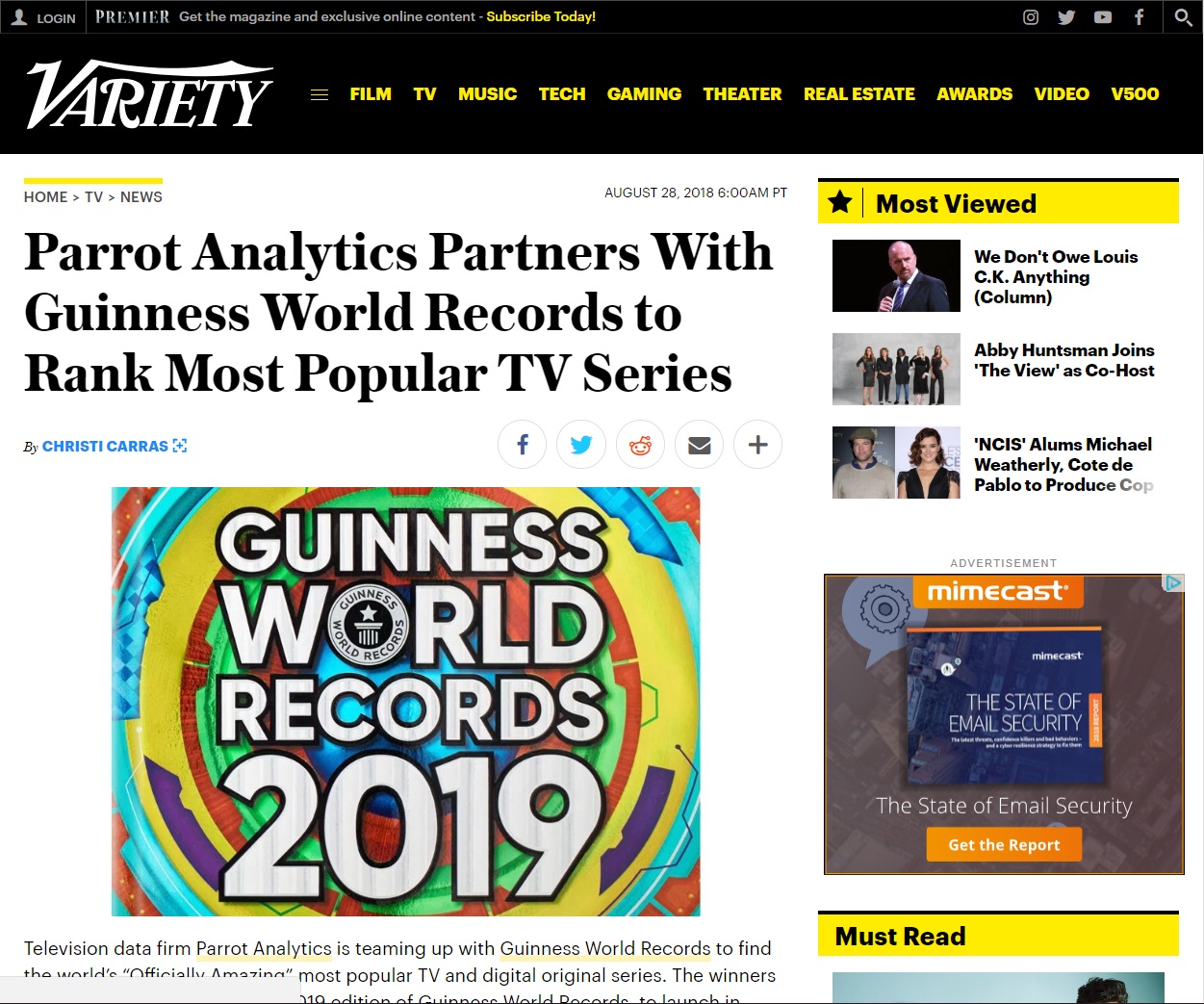Open the Abby Huntsman story thumbnail
The image size is (1204, 1004).
896,369
